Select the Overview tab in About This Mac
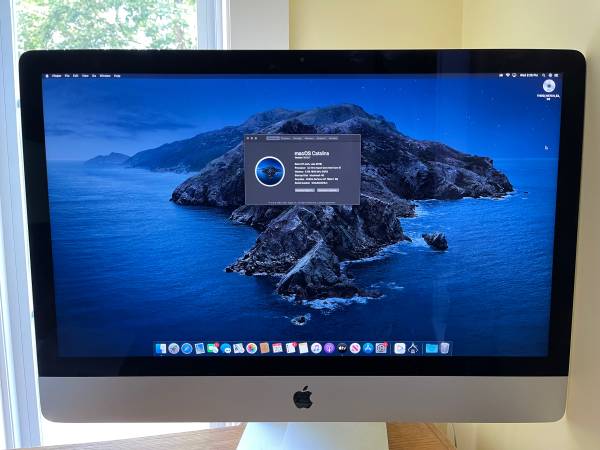Viewport: 600px width, 450px height. [x=273, y=138]
